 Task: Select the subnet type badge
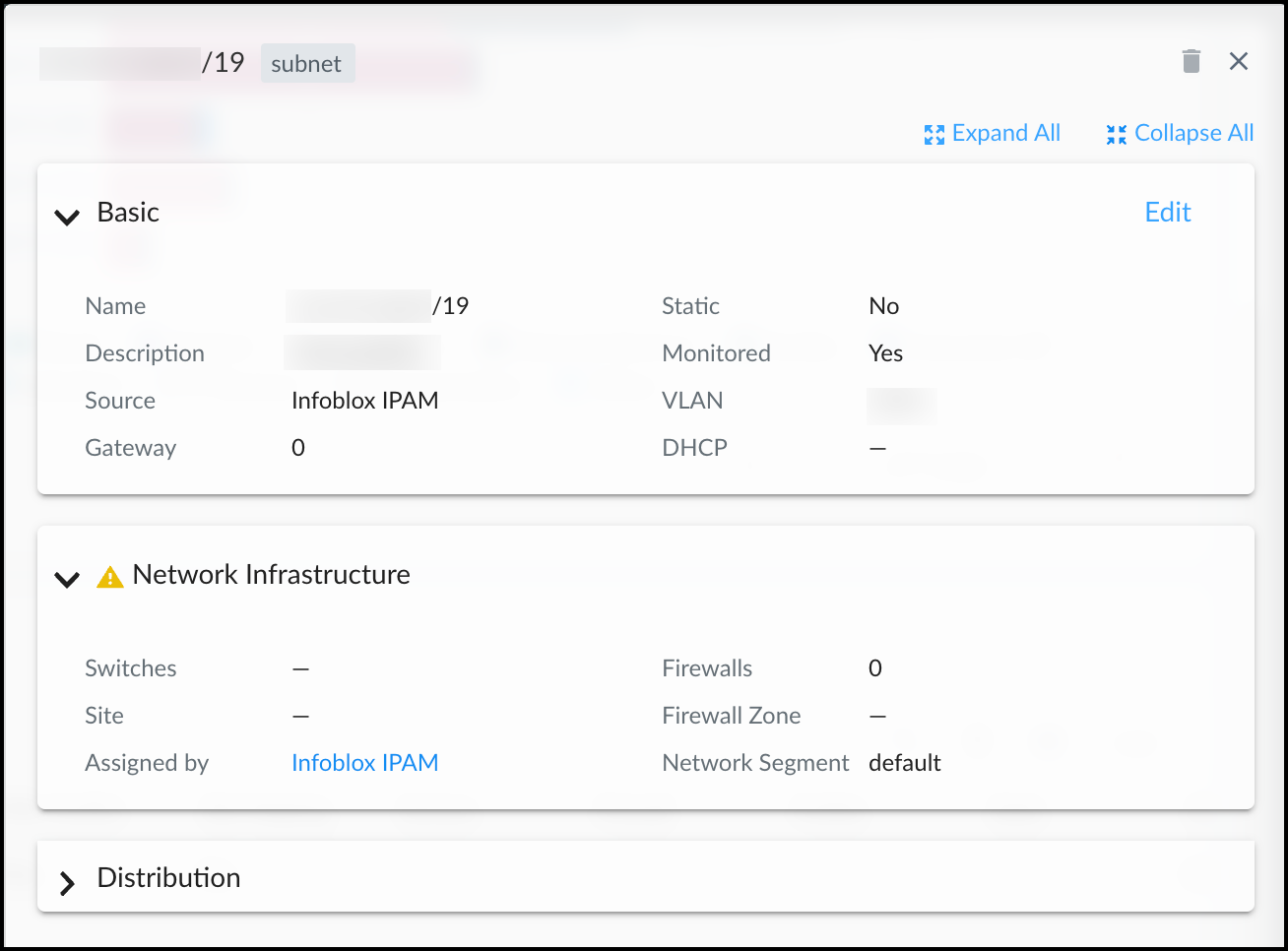307,63
